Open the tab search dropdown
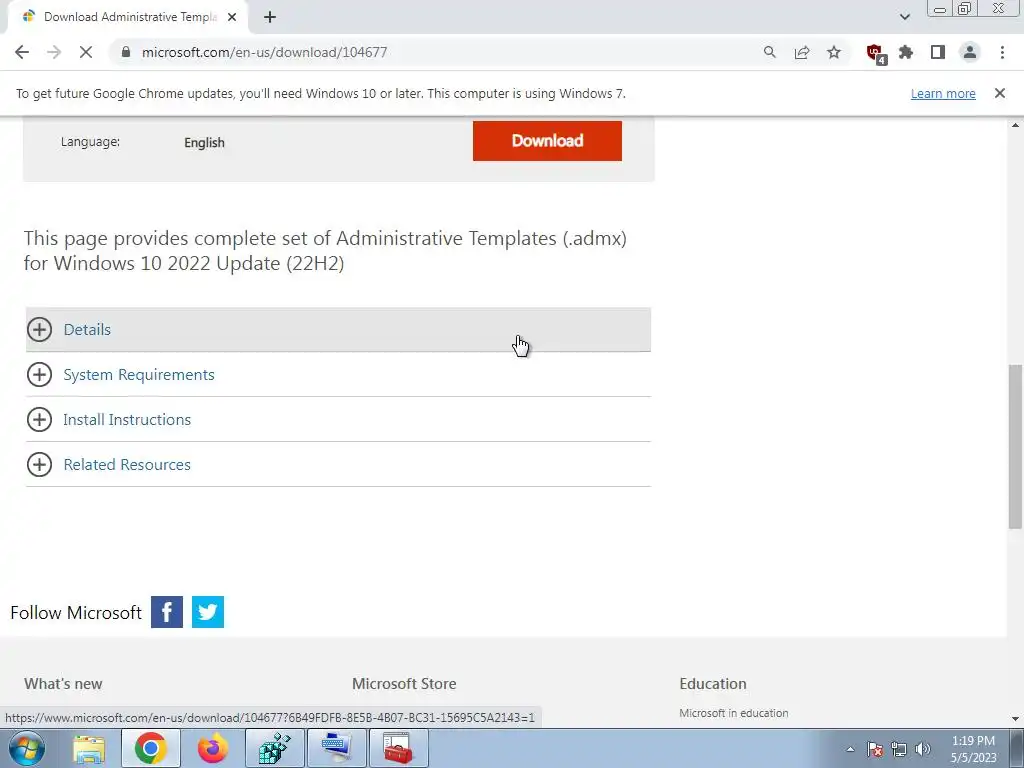The height and width of the screenshot is (768, 1024). pyautogui.click(x=904, y=17)
